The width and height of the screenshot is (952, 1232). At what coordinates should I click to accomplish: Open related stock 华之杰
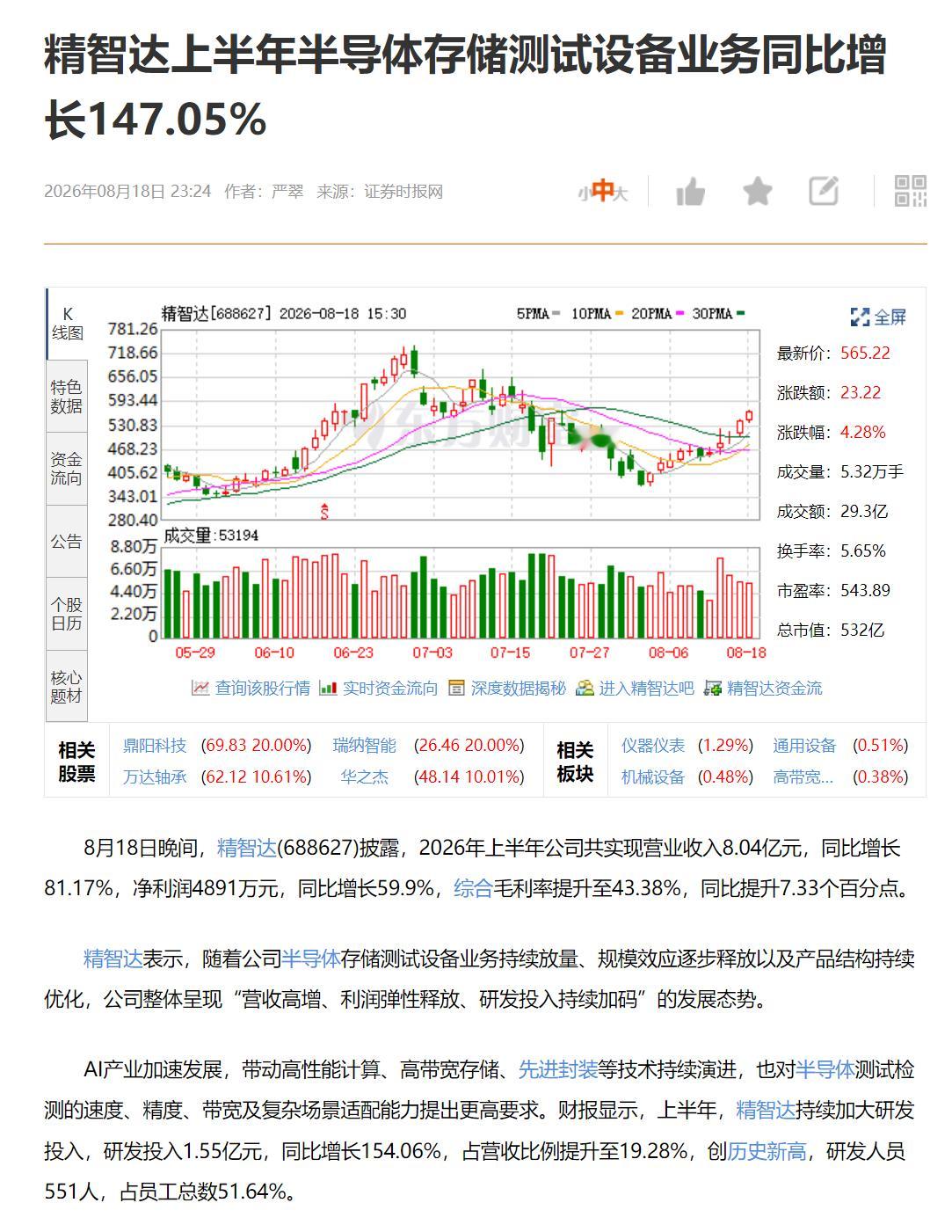(x=365, y=776)
